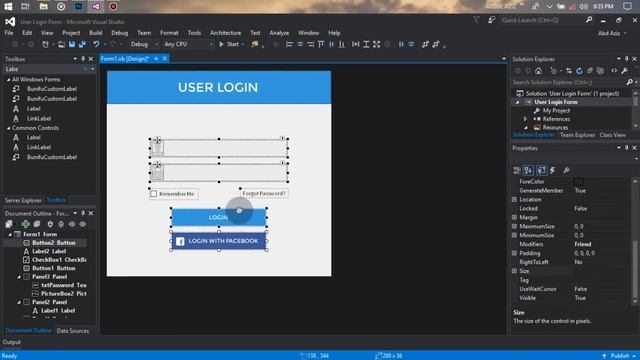Viewport: 640px width, 360px height.
Task: Click the ForeColor color swatch value
Action: [578, 182]
